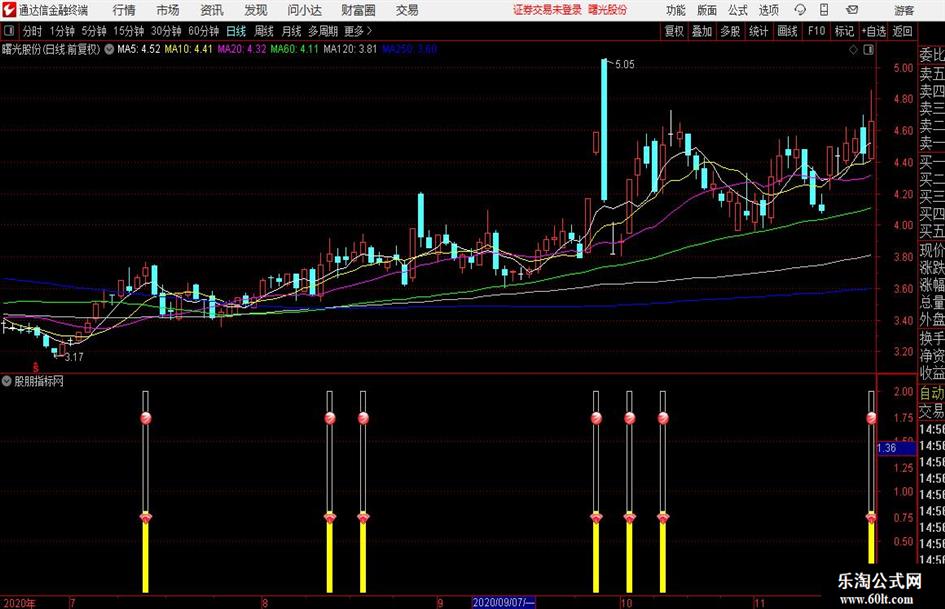Select the 月线 monthly period tab
The height and width of the screenshot is (609, 945).
click(292, 31)
